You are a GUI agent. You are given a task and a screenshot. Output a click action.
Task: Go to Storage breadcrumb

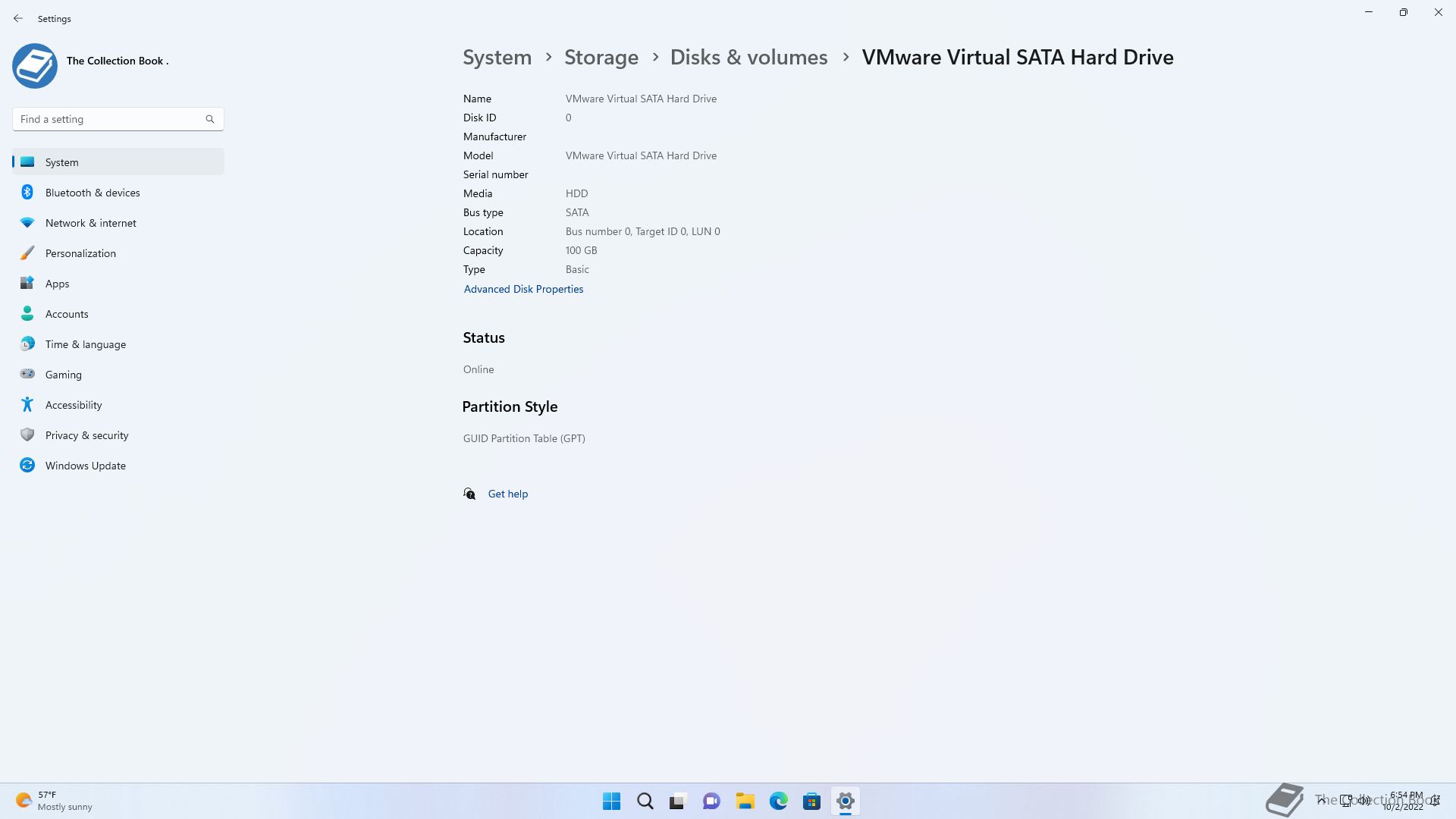click(601, 58)
